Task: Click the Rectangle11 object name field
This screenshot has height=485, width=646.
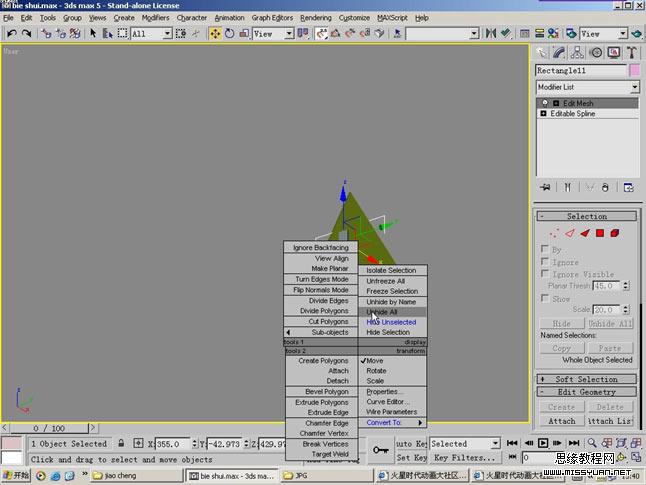Action: [581, 70]
